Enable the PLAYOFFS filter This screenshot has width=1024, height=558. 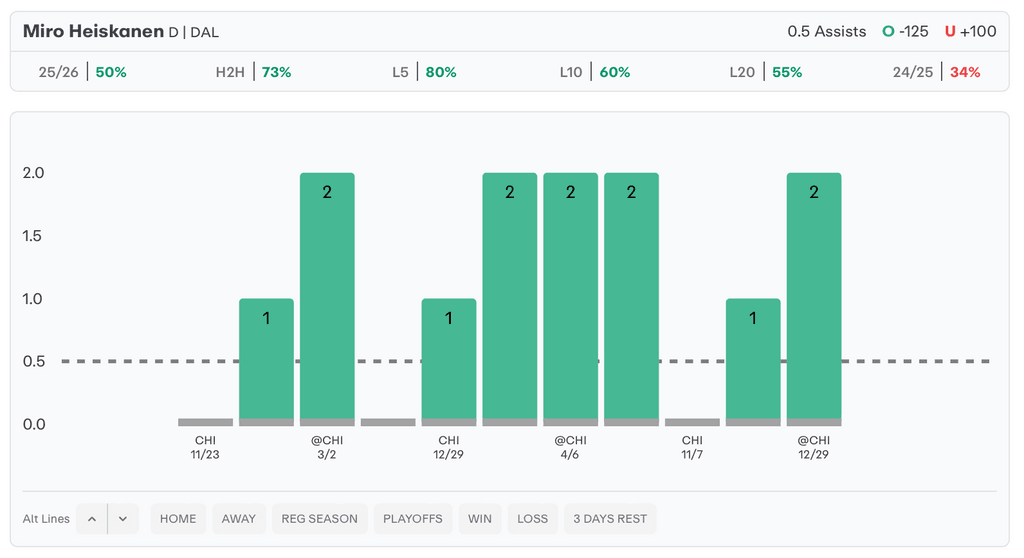413,519
